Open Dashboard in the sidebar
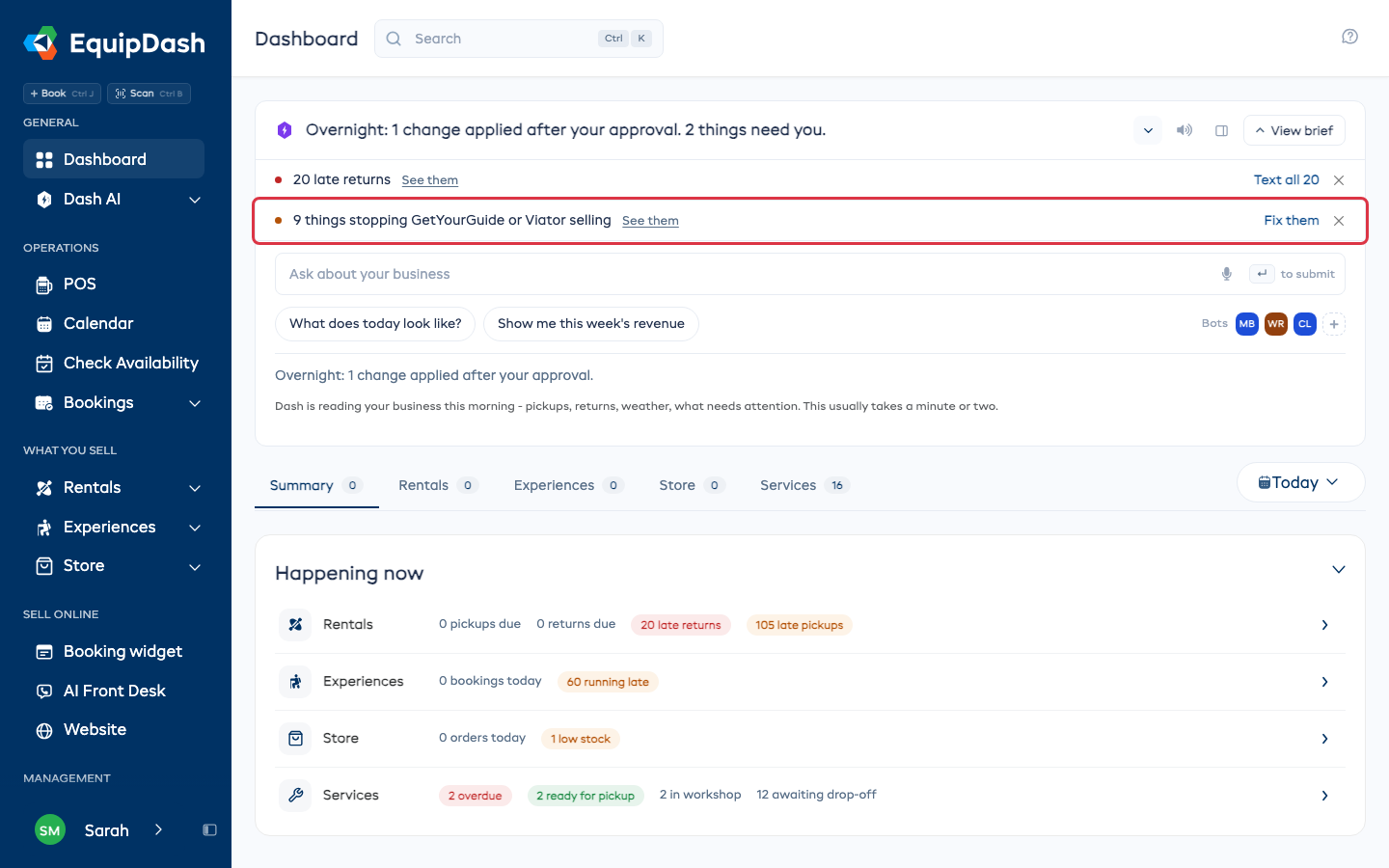The height and width of the screenshot is (868, 1389). tap(114, 159)
